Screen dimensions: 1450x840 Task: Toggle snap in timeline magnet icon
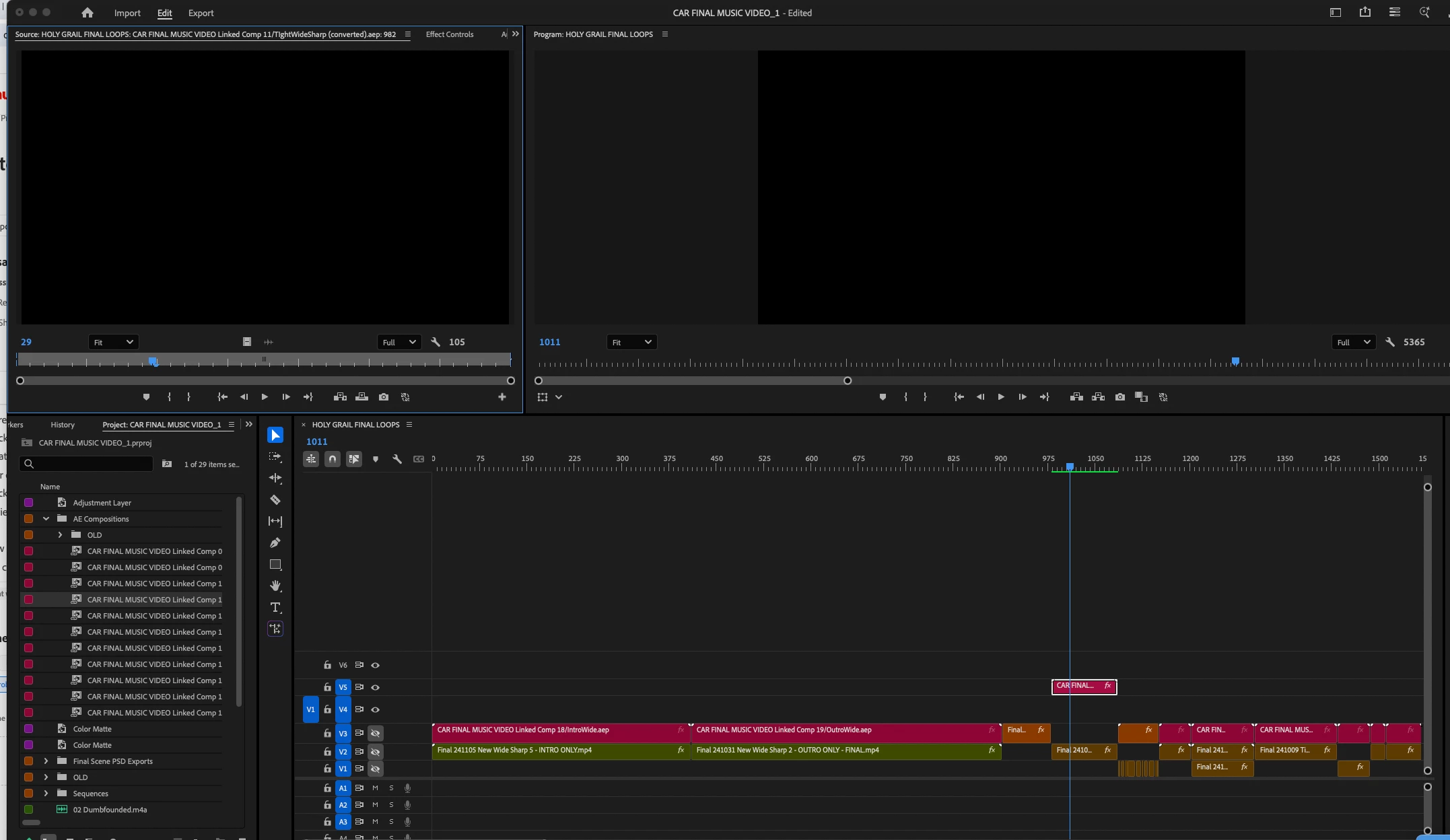333,459
